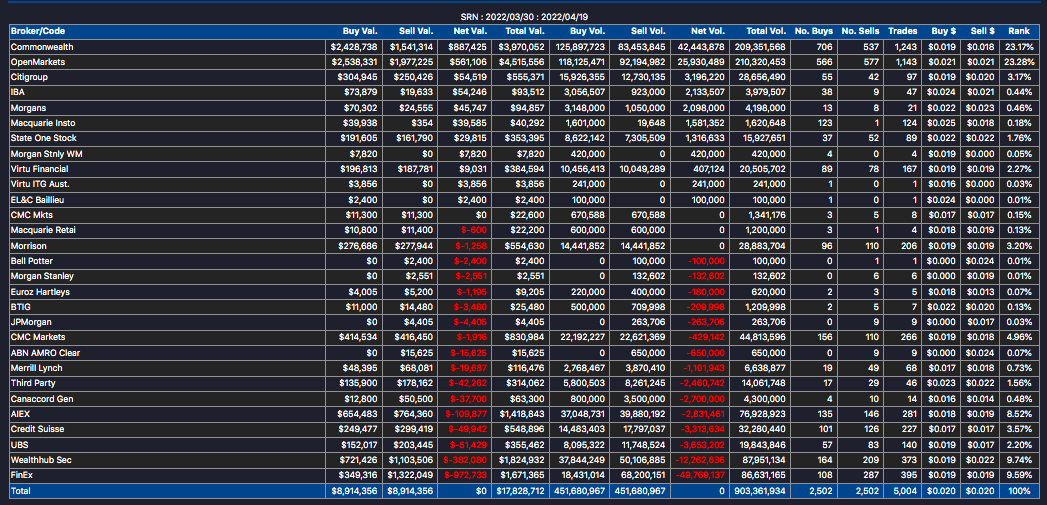Click ABN AMRO Clear broker name

click(x=43, y=353)
